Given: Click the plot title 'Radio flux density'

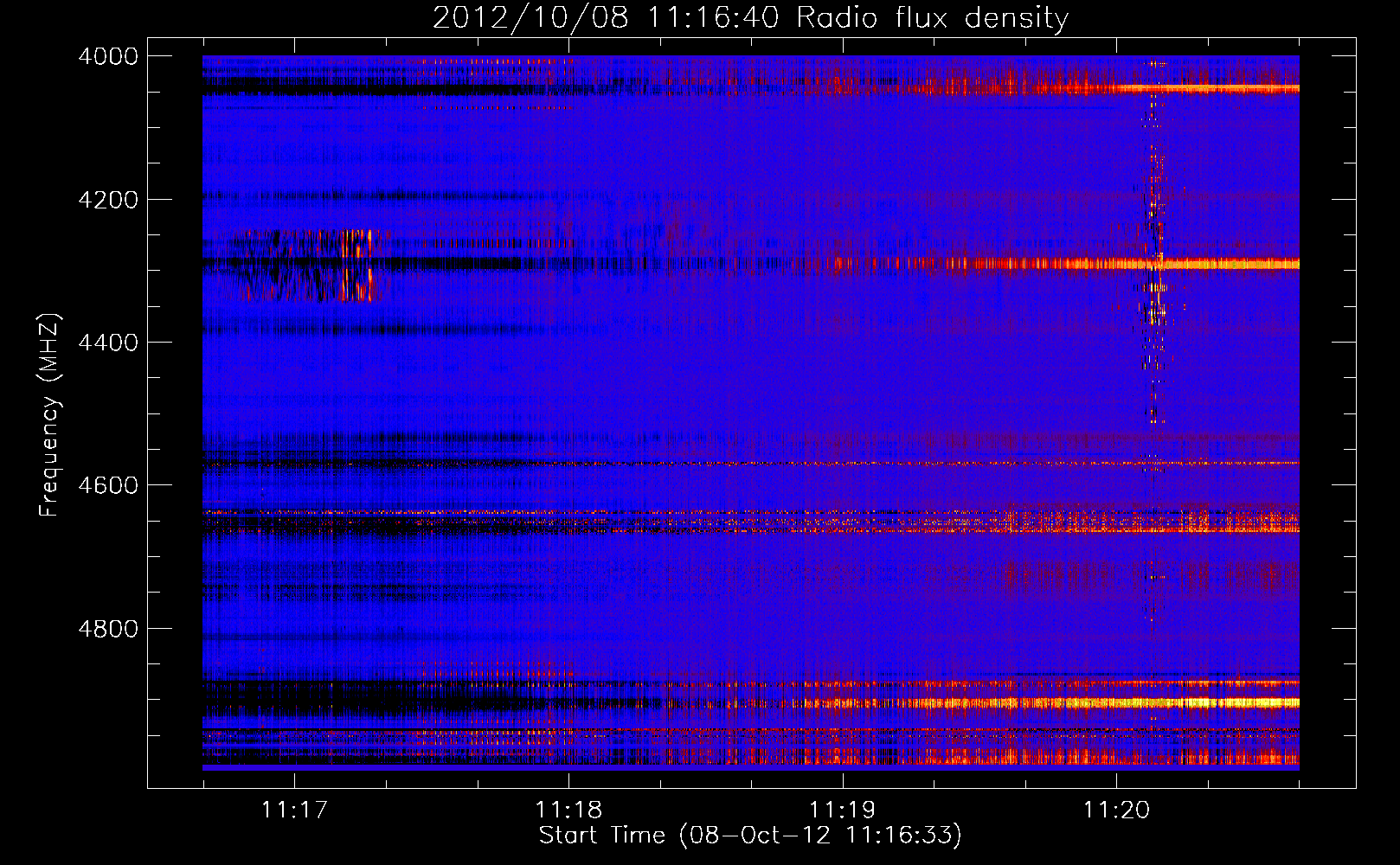Looking at the screenshot, I should (932, 17).
